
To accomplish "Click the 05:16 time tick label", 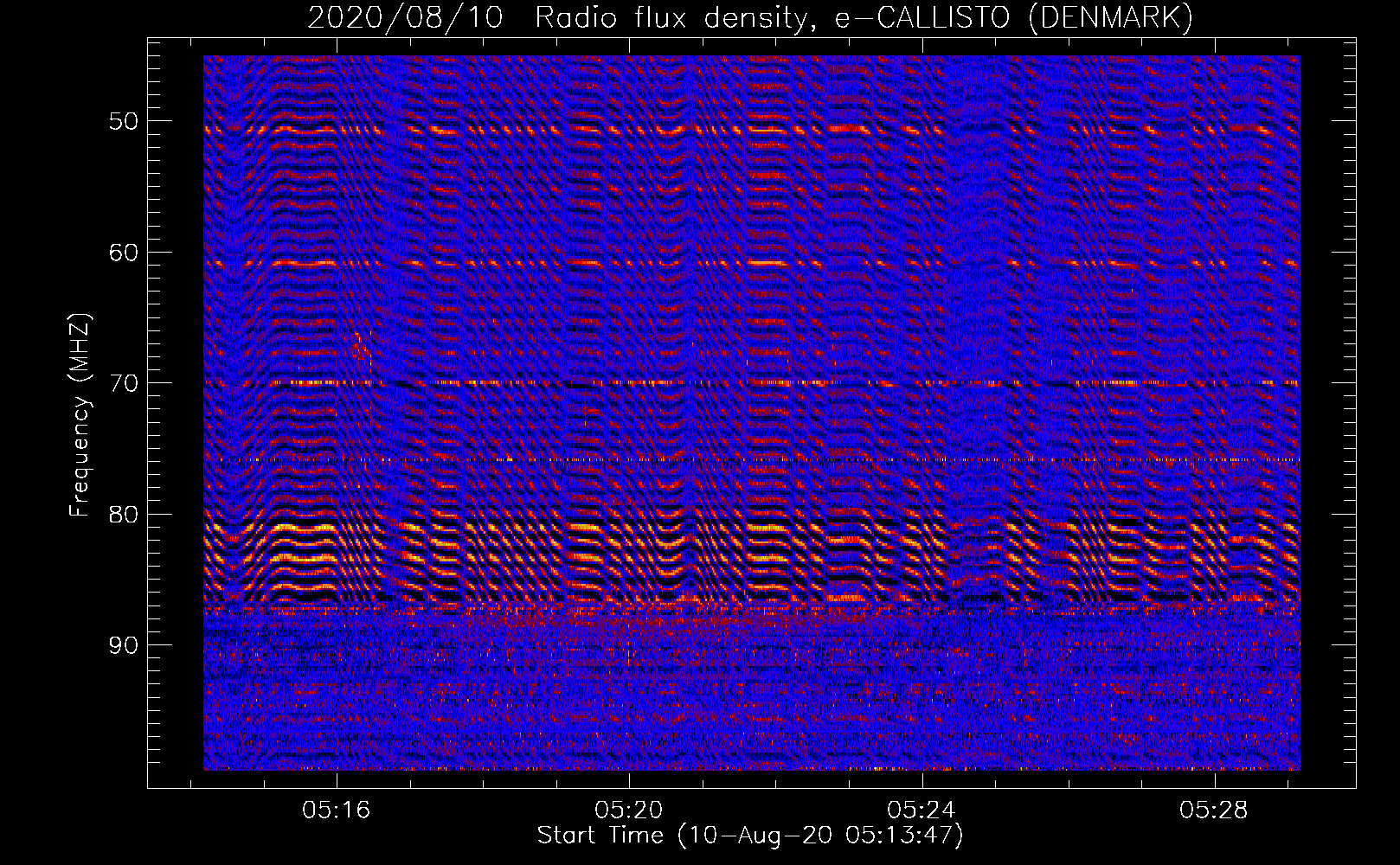I will pos(336,810).
